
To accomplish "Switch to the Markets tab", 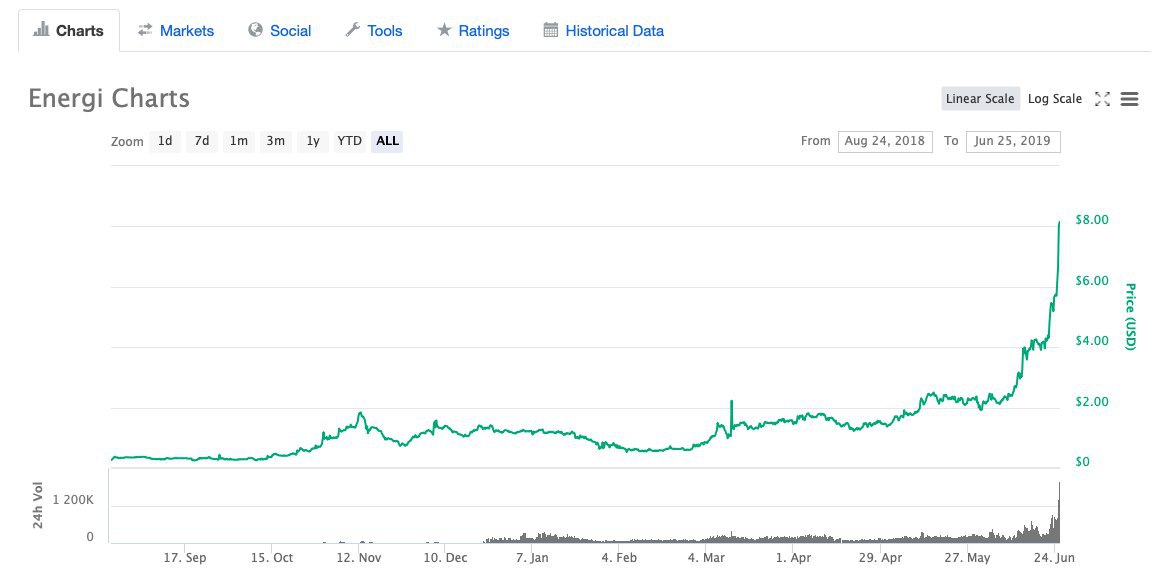I will click(176, 31).
